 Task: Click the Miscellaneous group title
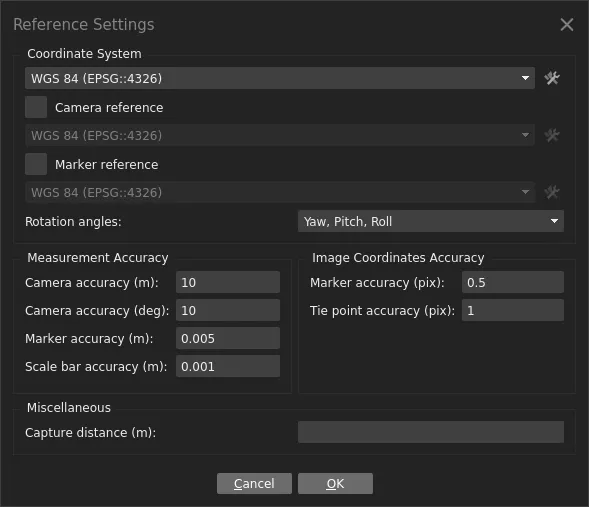pos(69,407)
